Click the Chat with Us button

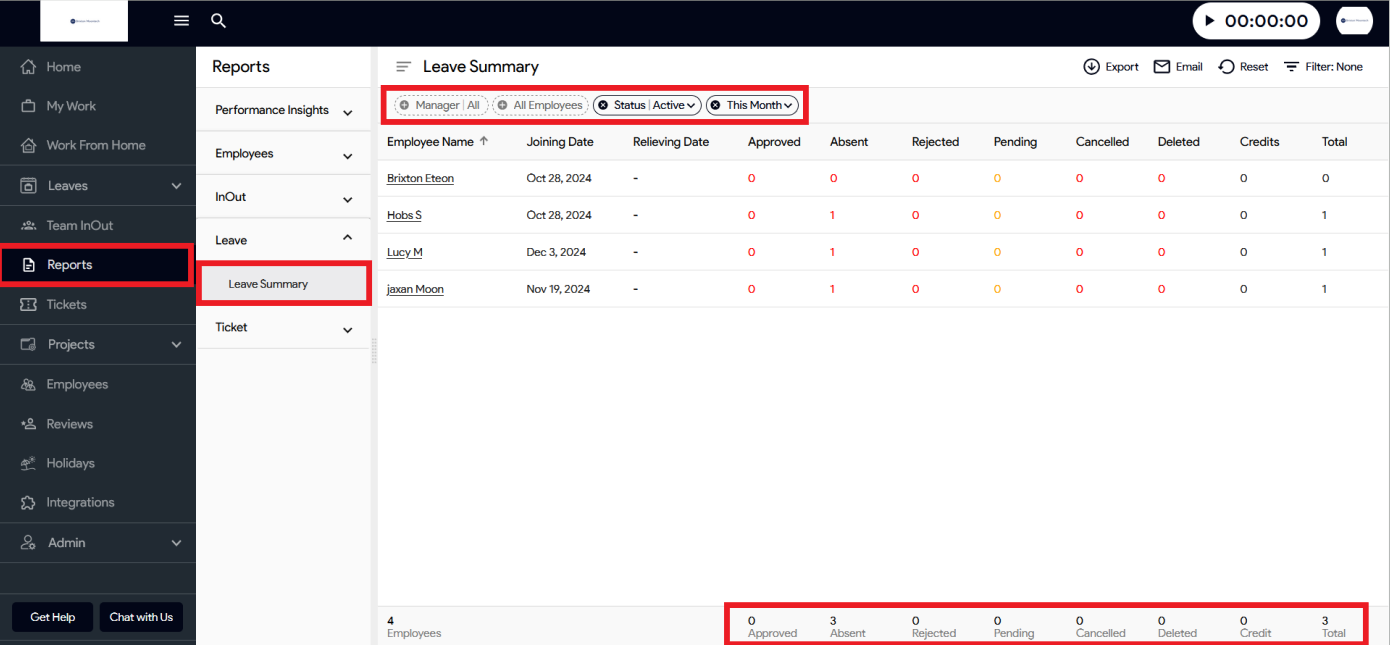pos(141,617)
